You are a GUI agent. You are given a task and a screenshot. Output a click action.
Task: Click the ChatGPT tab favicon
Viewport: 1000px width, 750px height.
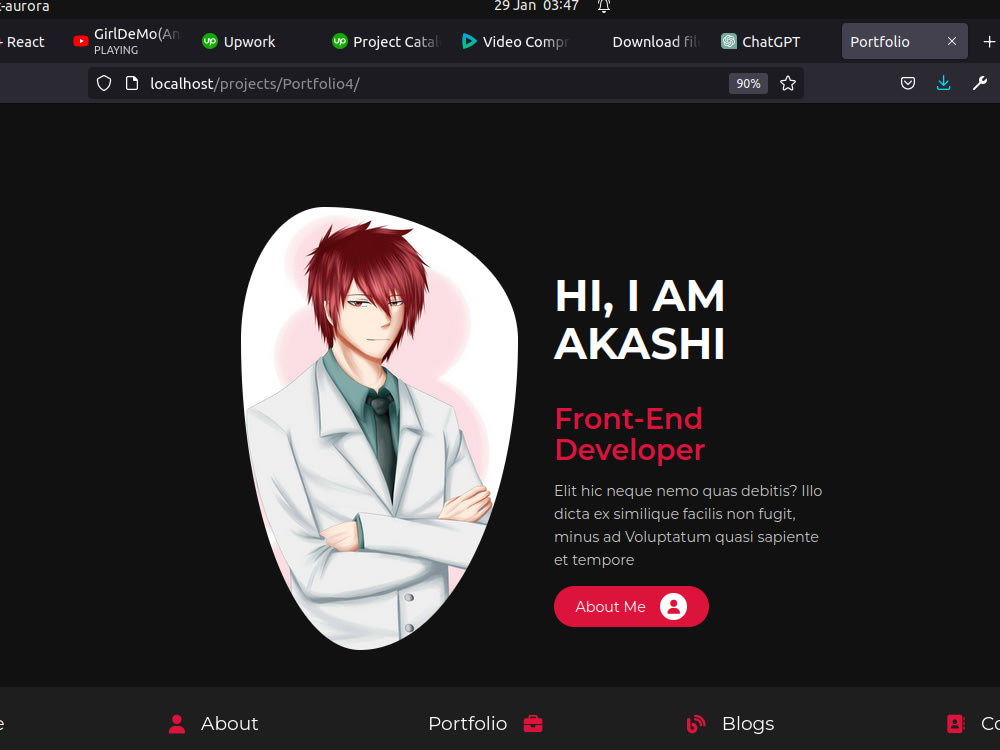click(728, 41)
